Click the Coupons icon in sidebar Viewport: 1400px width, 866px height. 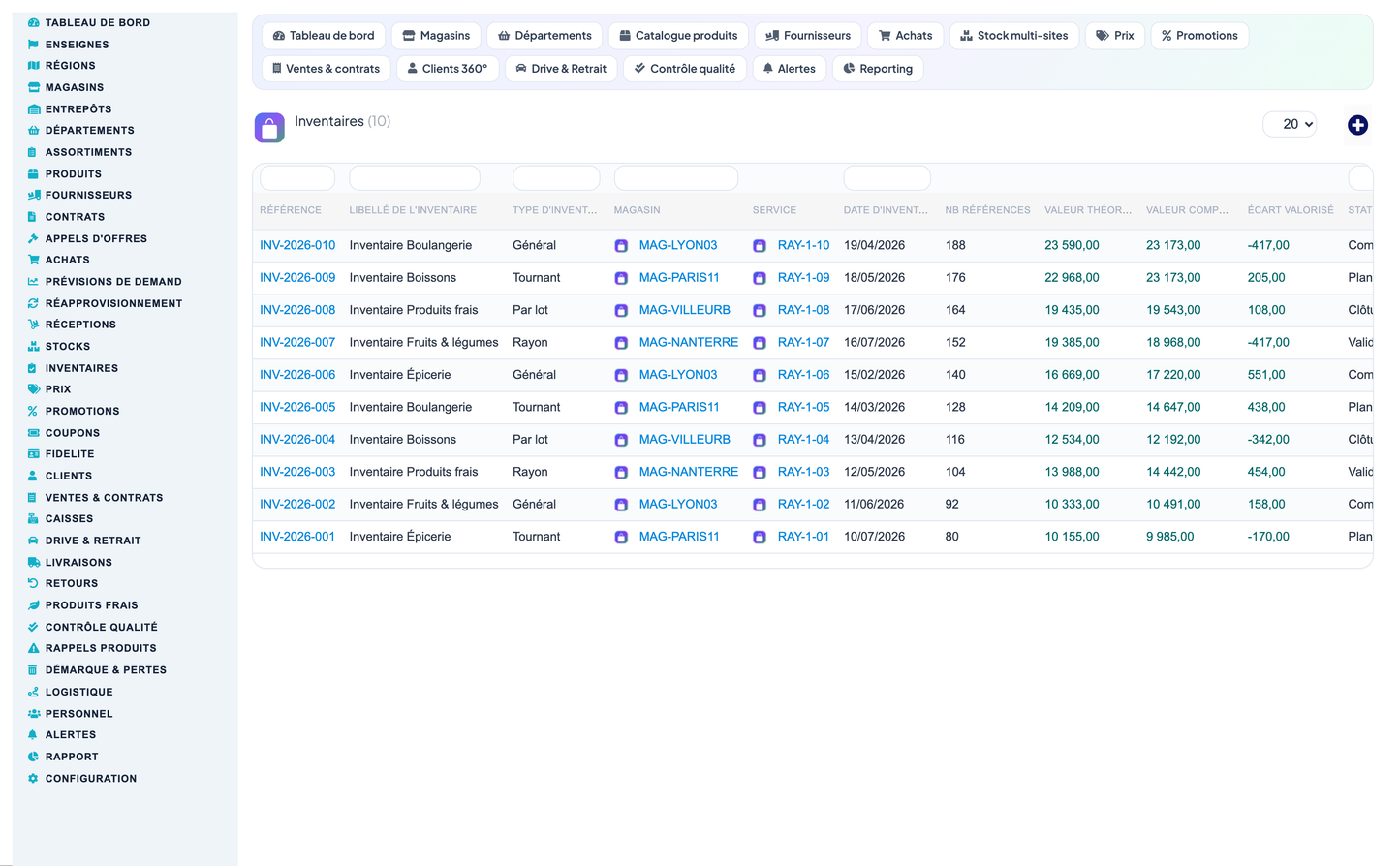click(x=34, y=433)
